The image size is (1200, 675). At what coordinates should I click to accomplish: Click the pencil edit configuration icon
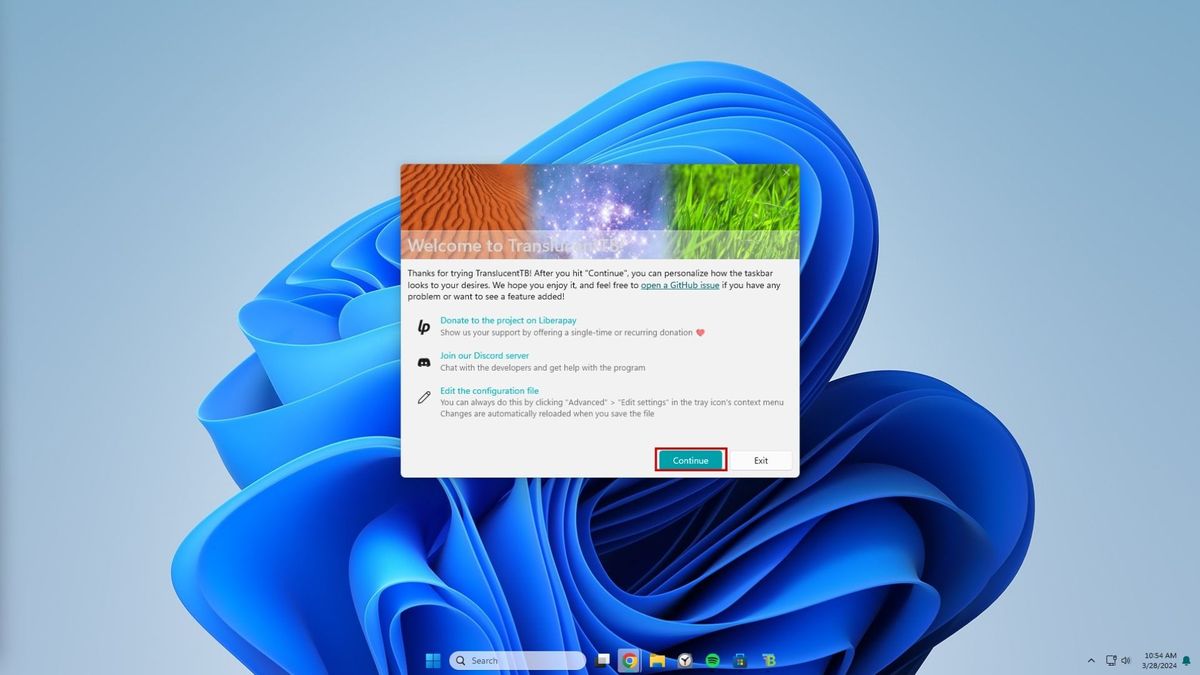[x=424, y=396]
